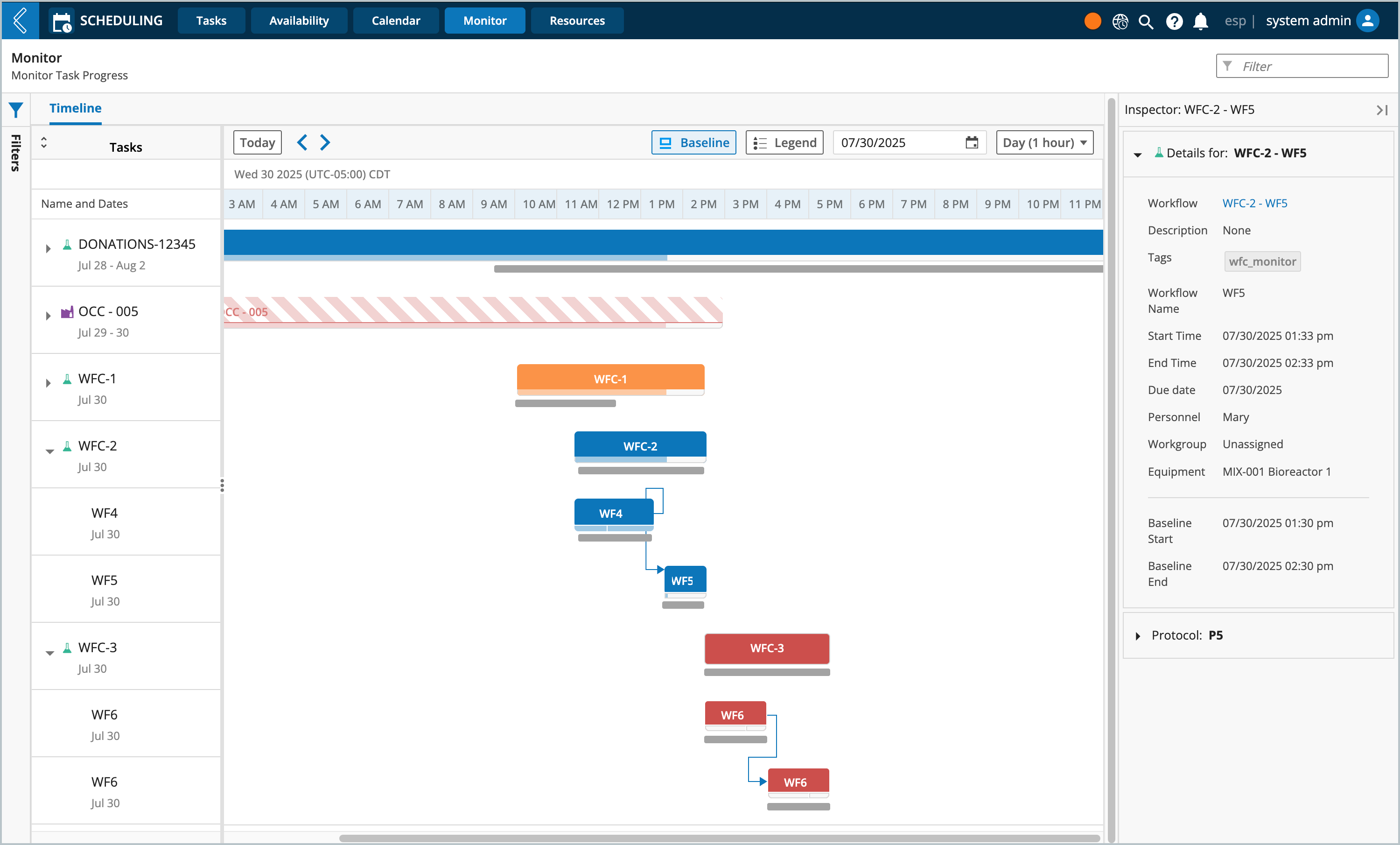Image resolution: width=1400 pixels, height=845 pixels.
Task: Select the Monitor navigation tab
Action: point(485,21)
